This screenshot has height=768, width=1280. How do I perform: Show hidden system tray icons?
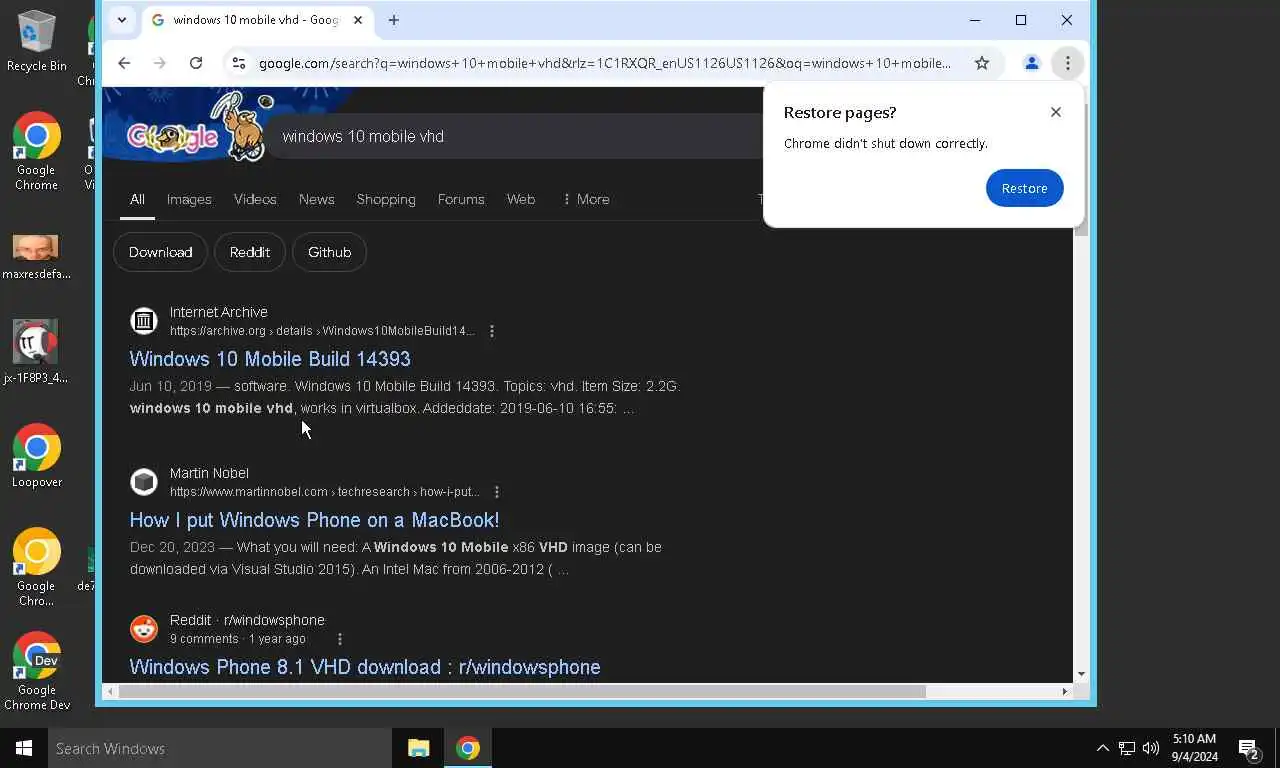point(1103,748)
